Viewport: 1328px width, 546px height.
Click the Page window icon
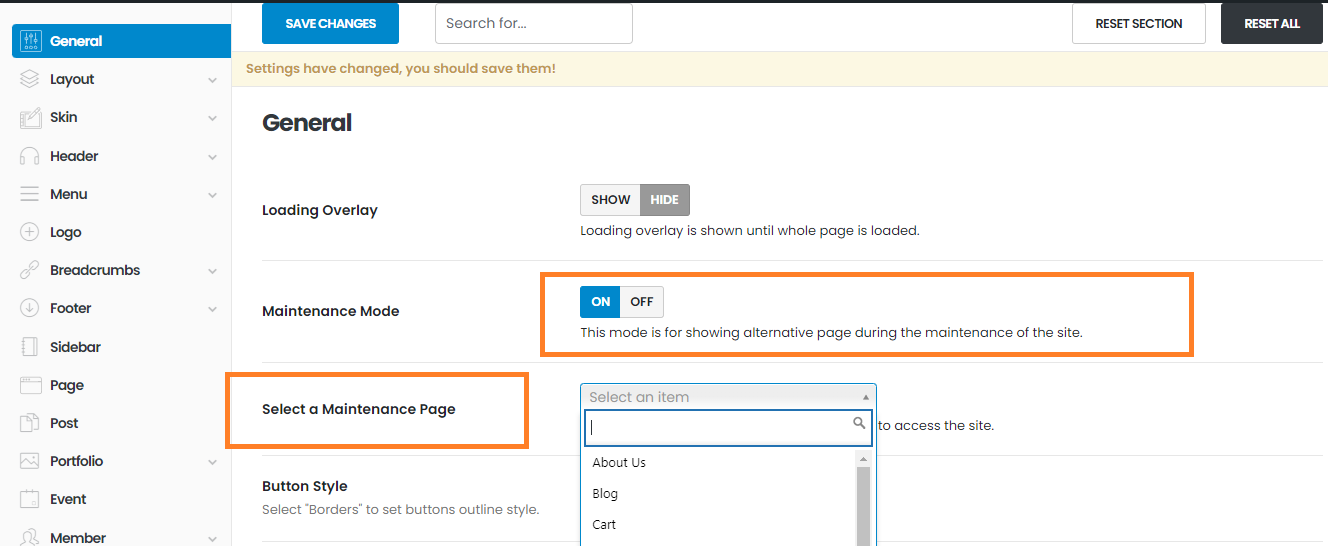tap(30, 385)
